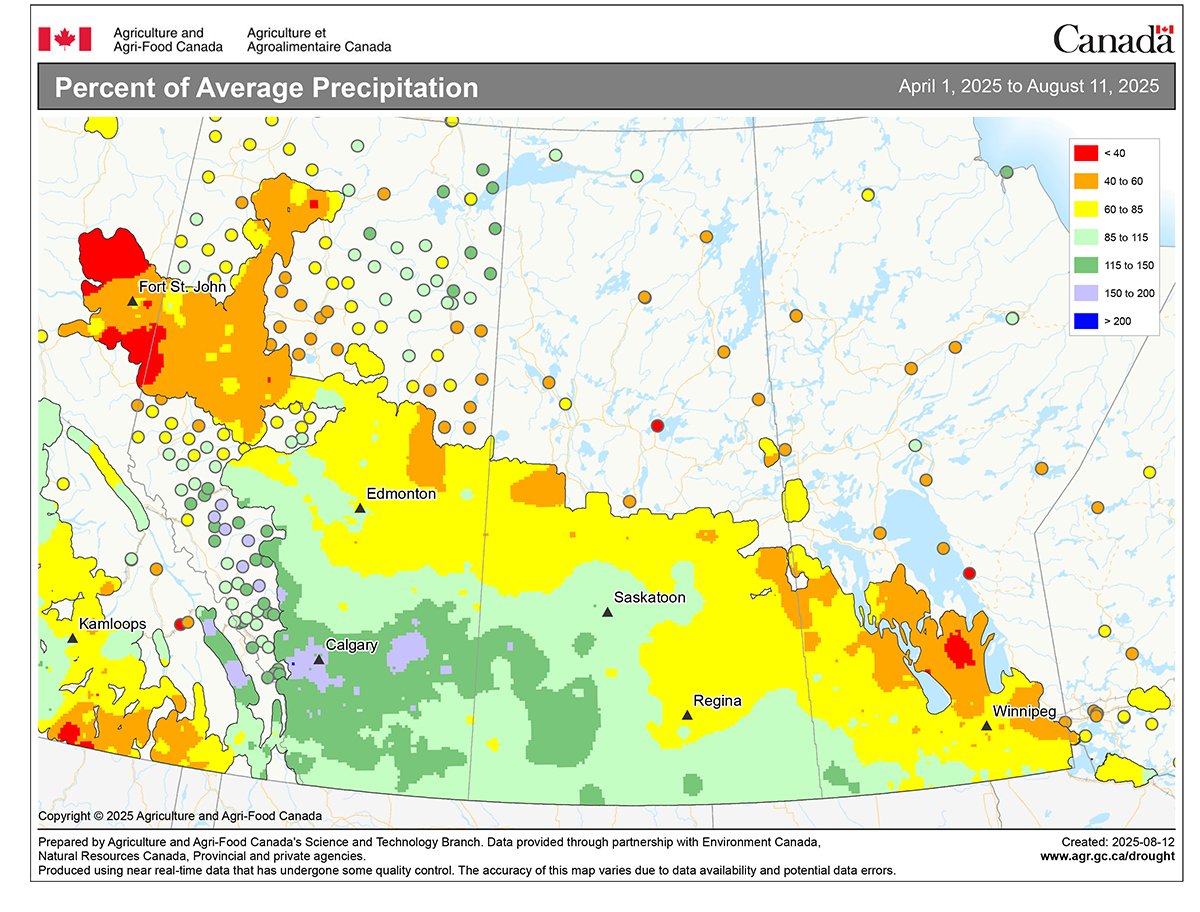Click the red station dot in northern Saskatchewan
Image resolution: width=1200 pixels, height=912 pixels.
(x=657, y=426)
